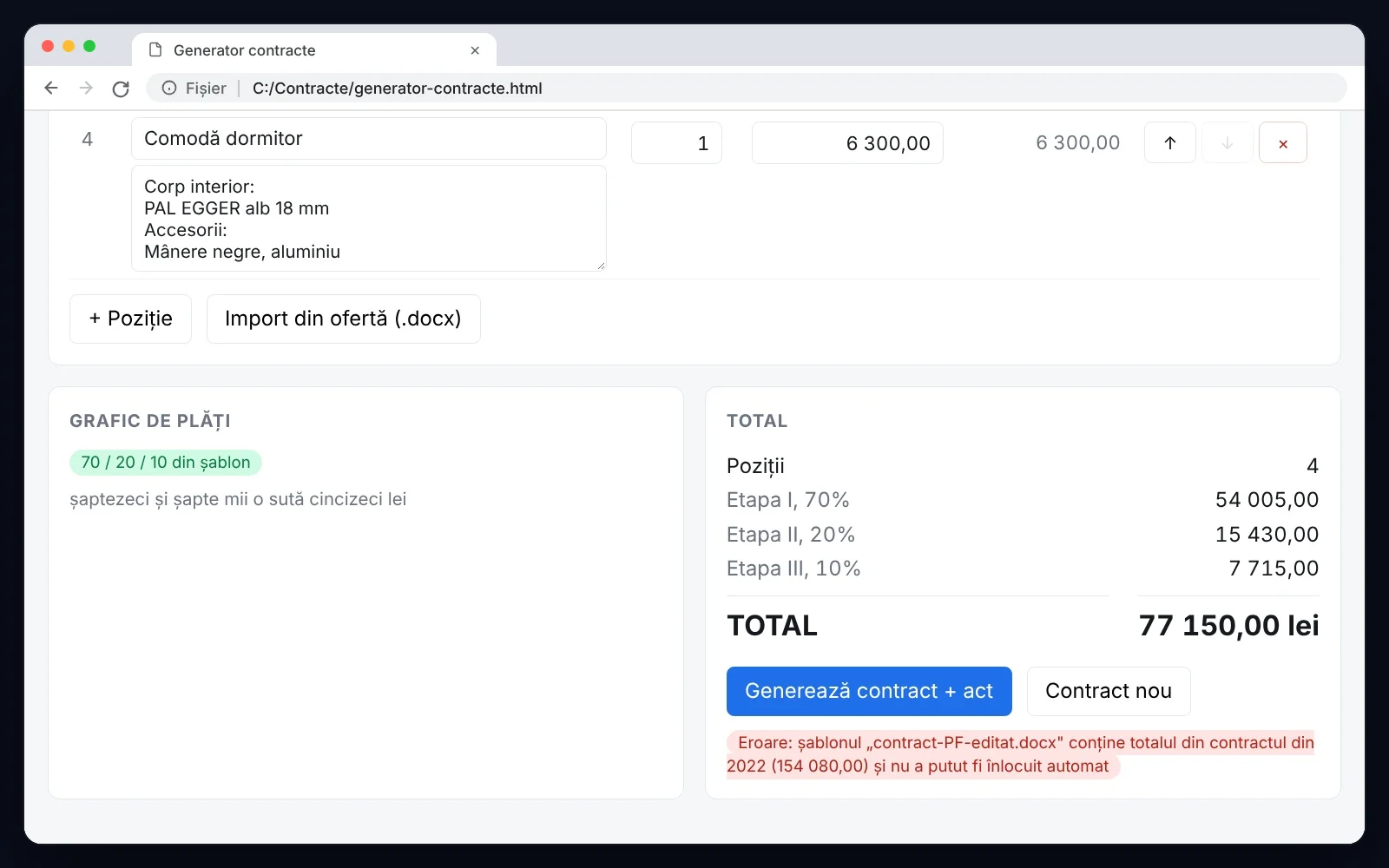Click the Fișier info icon in address bar
This screenshot has width=1389, height=868.
click(169, 88)
